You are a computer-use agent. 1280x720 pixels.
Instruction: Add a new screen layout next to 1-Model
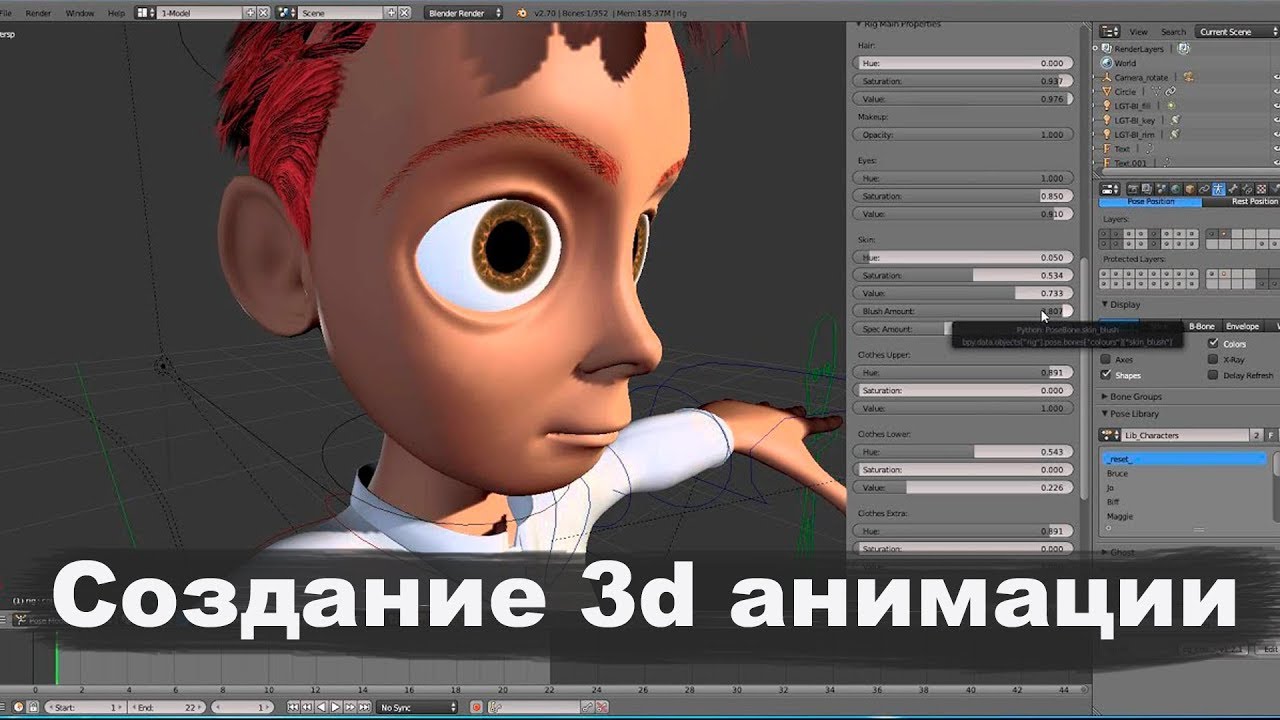[250, 13]
